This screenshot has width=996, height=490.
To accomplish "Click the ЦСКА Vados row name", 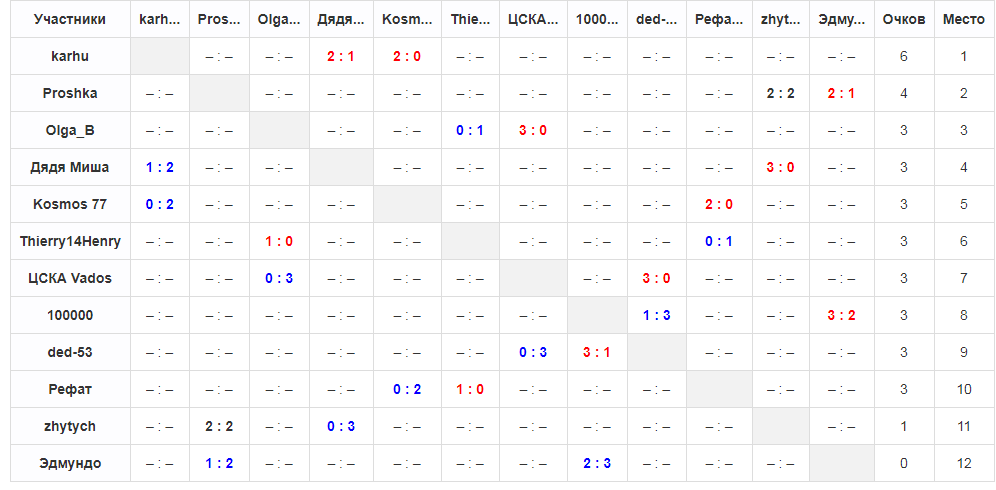I will (x=70, y=278).
